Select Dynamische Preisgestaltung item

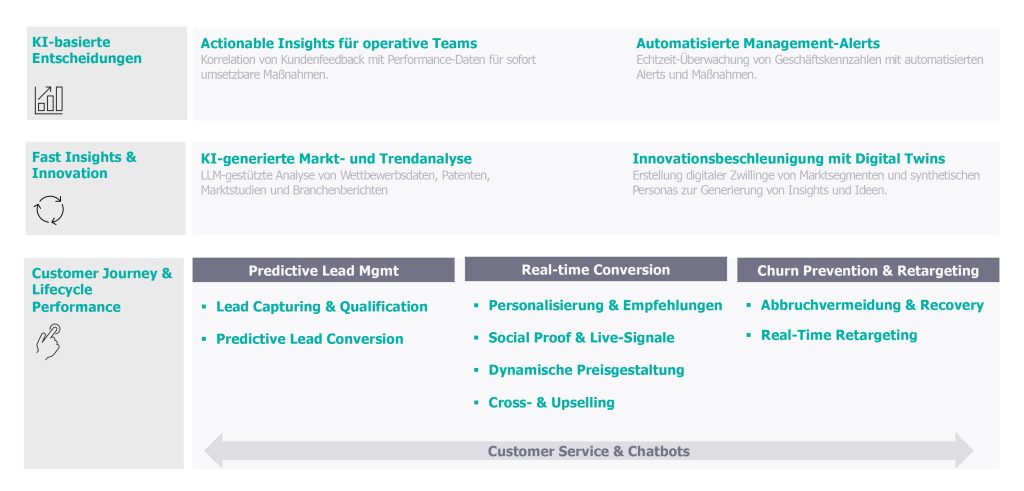(586, 370)
